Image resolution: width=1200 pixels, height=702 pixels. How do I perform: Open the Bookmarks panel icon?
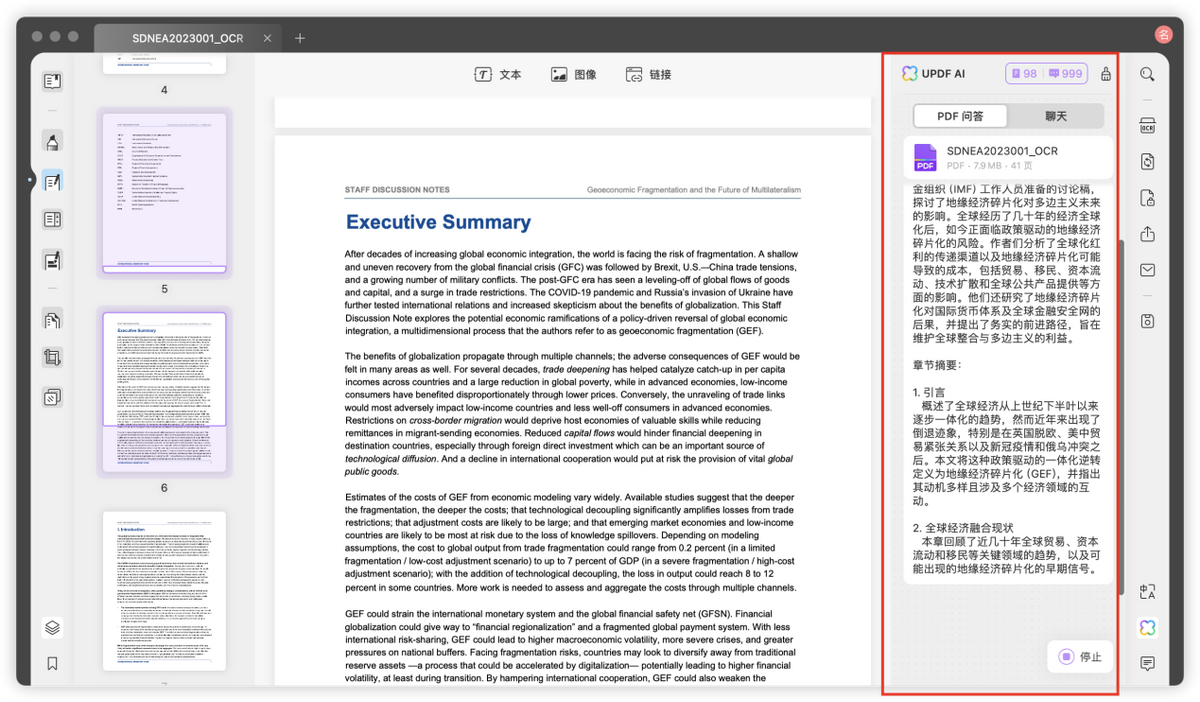[x=53, y=663]
